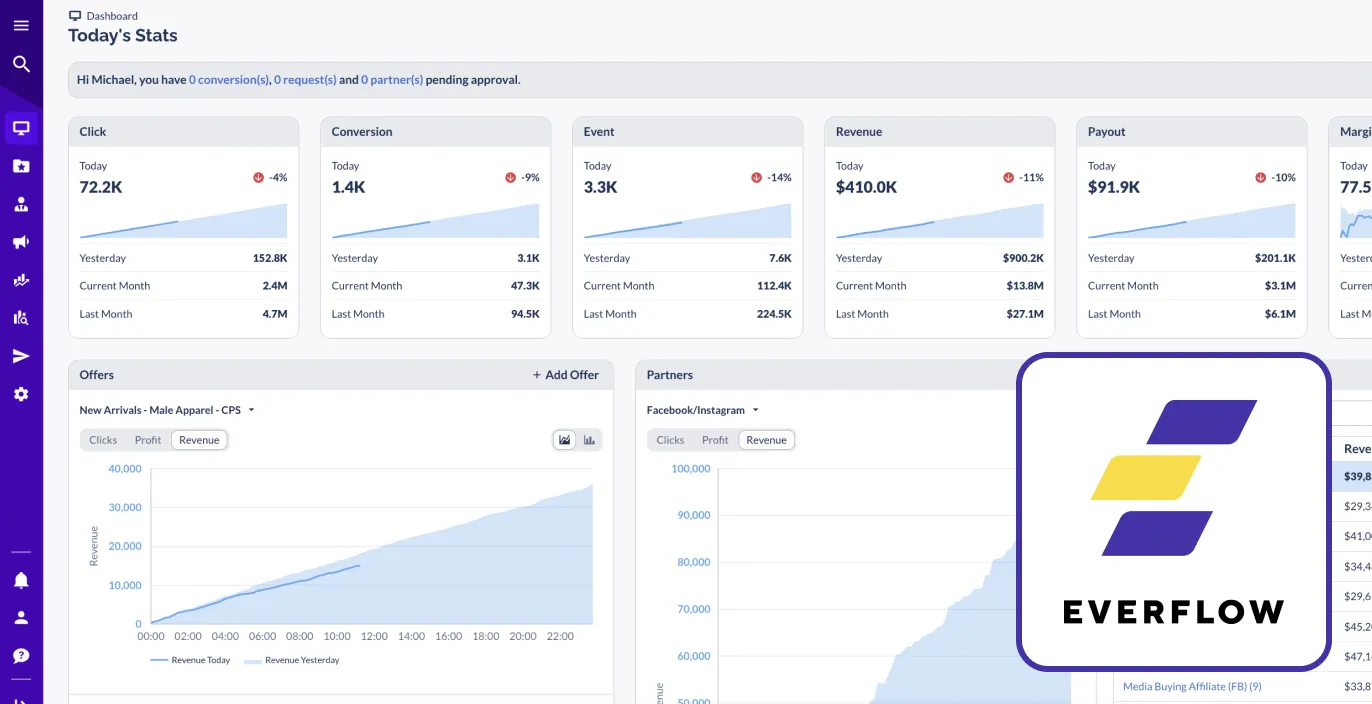Open the 0 conversion(s) pending link

(x=229, y=80)
